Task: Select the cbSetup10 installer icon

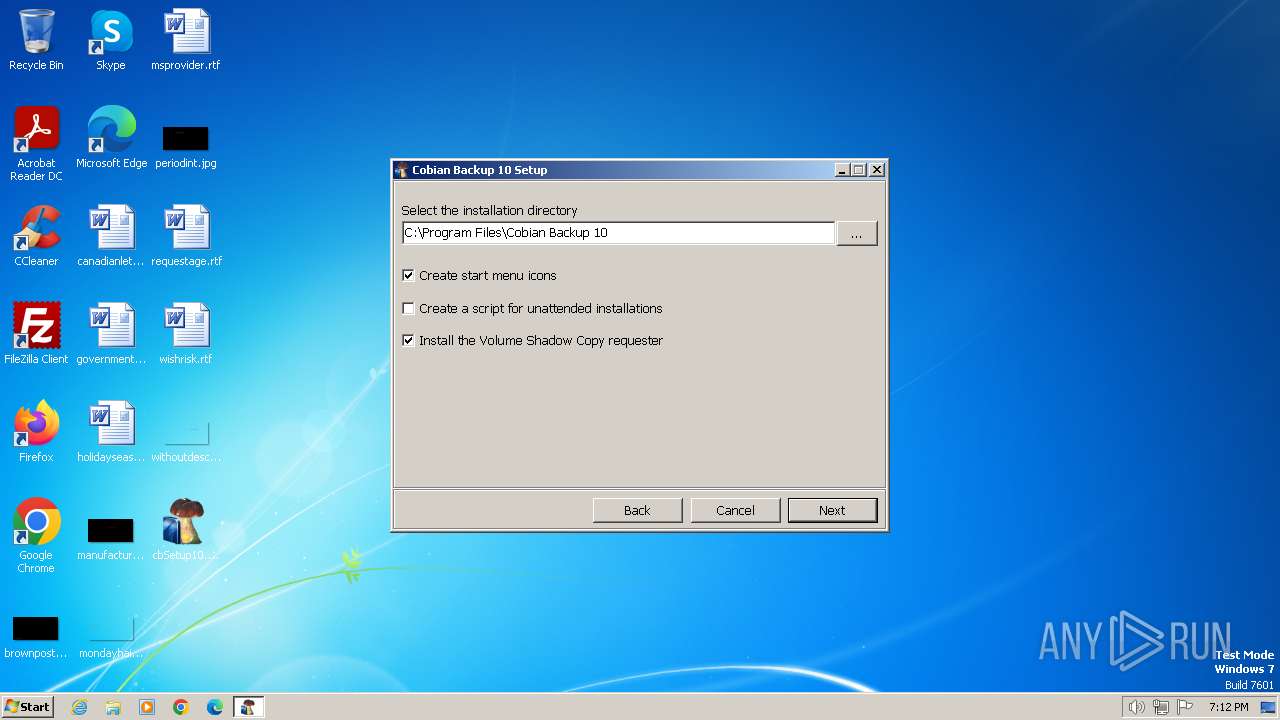Action: click(185, 530)
